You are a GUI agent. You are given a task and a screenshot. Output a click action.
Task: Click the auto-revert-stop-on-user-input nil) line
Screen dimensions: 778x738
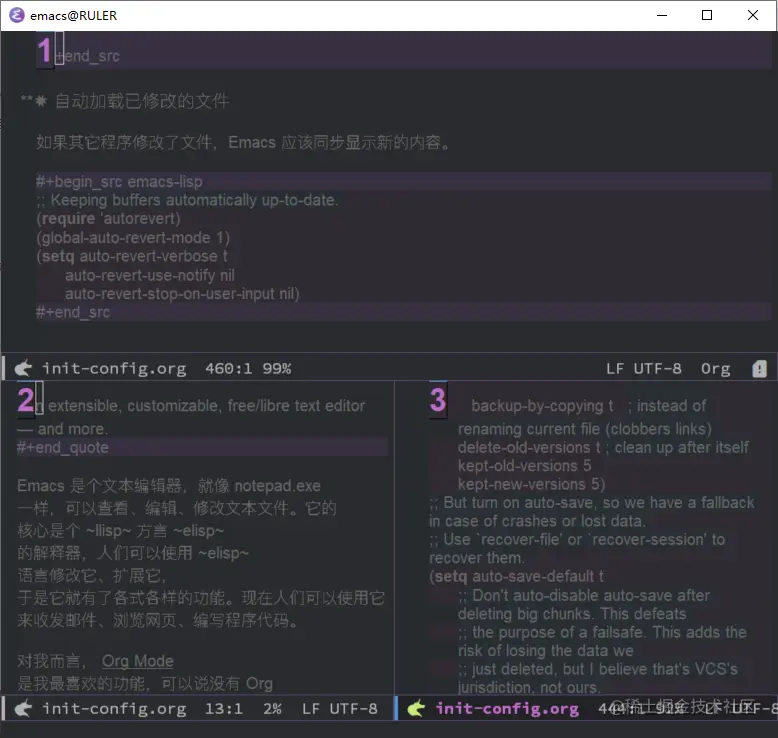click(x=182, y=294)
